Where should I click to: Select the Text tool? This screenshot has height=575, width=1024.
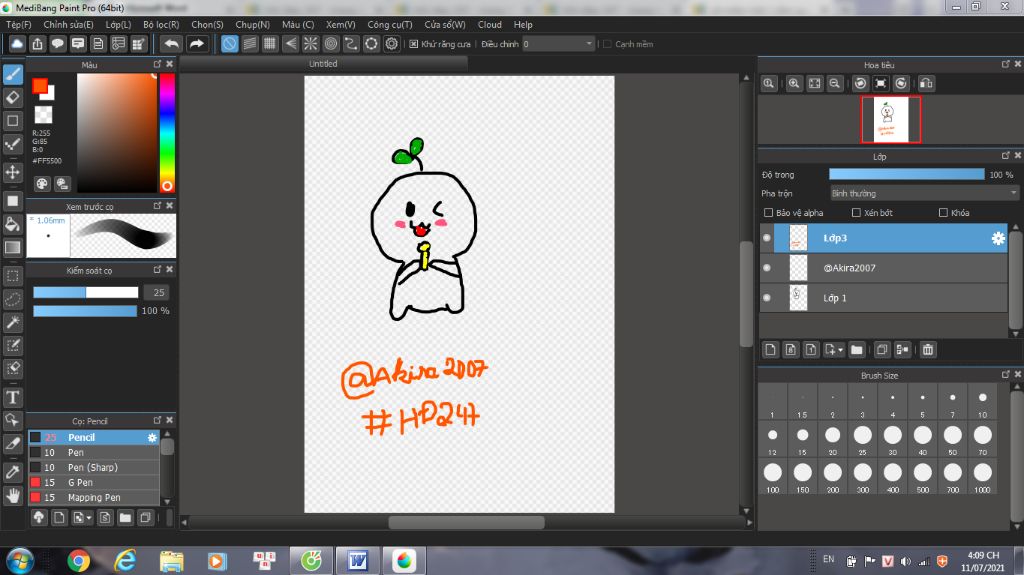[x=12, y=397]
